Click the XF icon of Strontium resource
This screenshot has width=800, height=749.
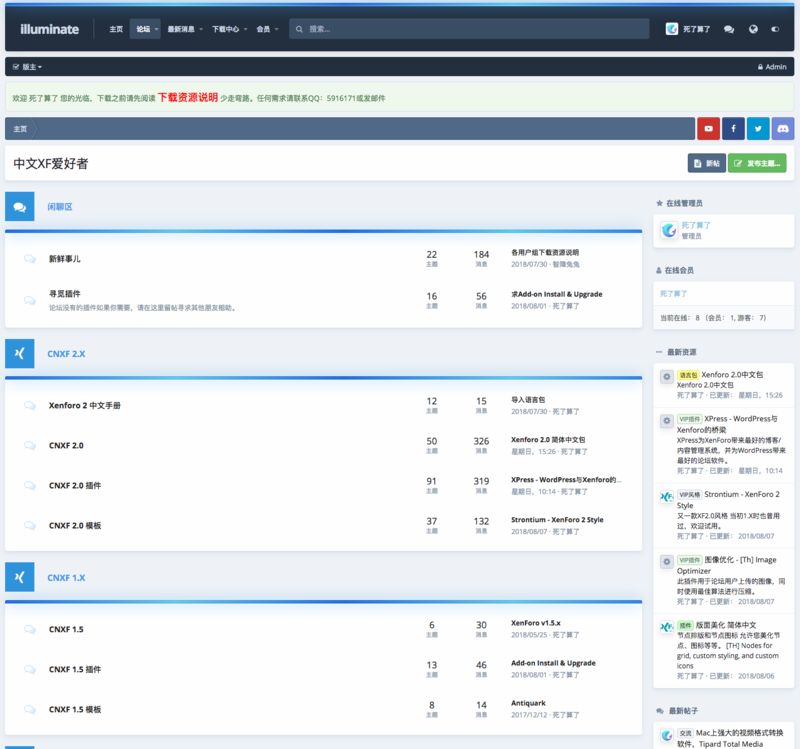click(666, 496)
